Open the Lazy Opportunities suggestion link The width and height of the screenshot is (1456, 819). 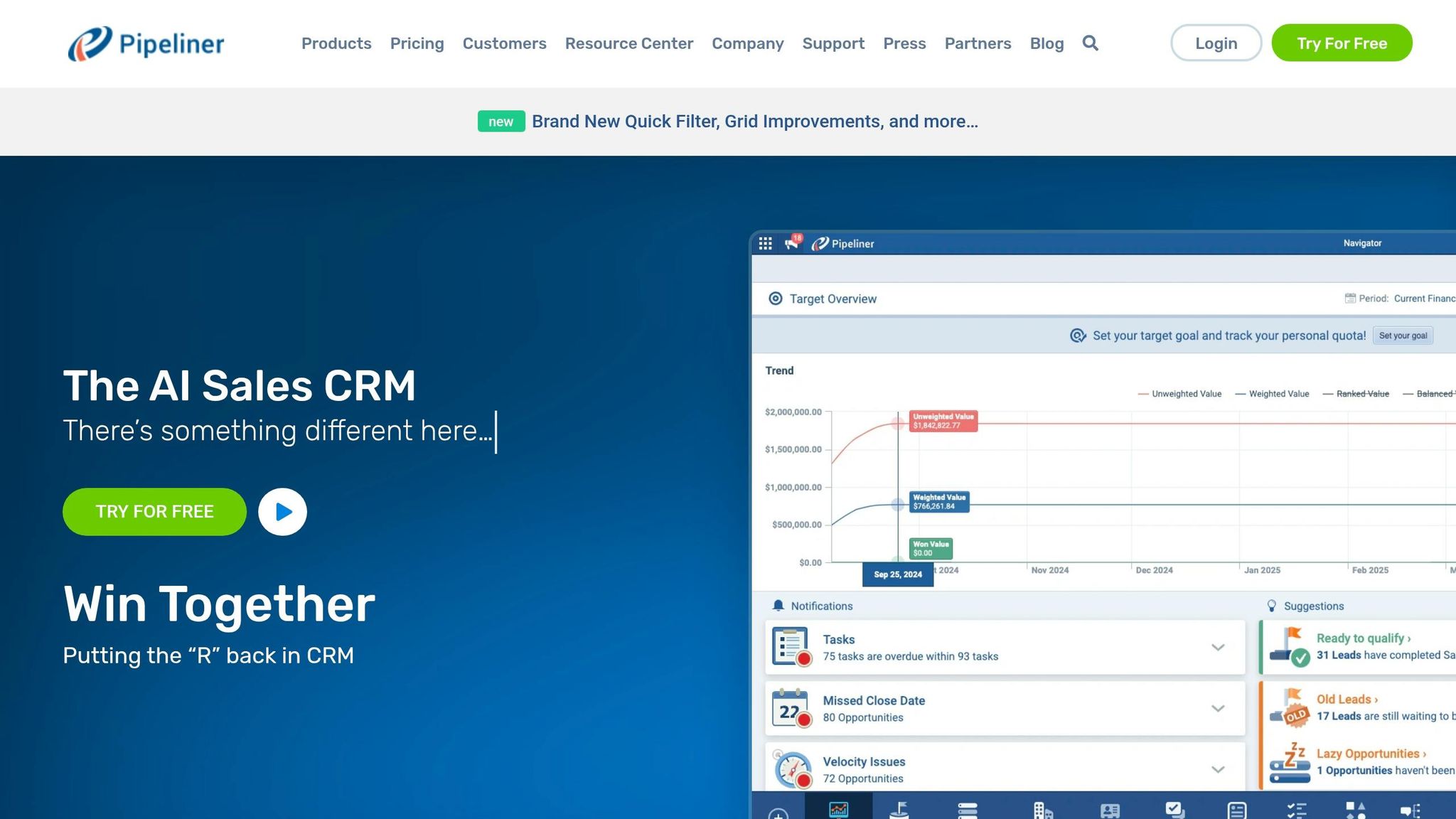(1371, 754)
